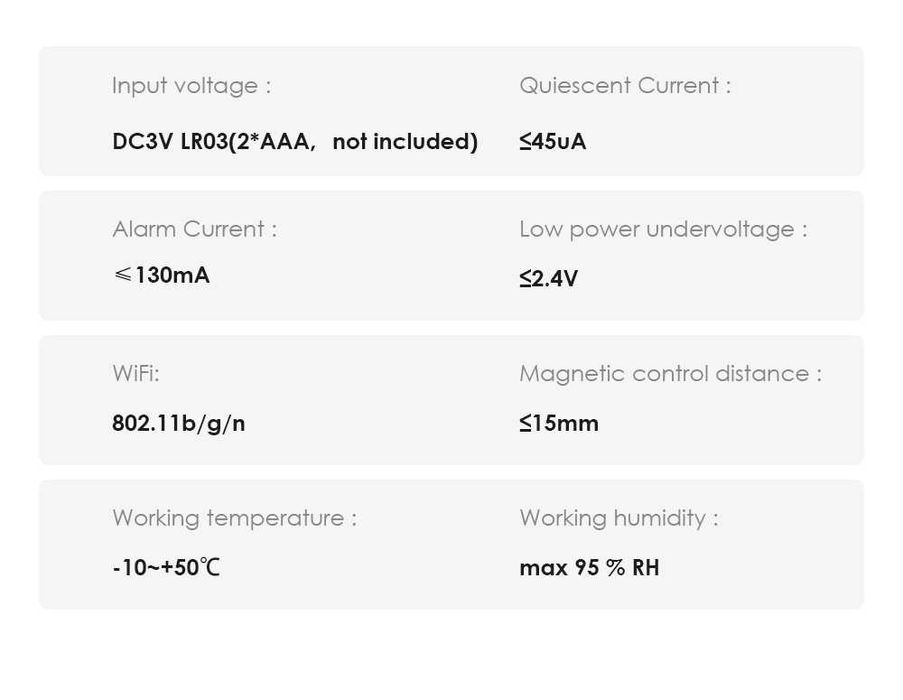Select the 802.11b/g/n value
This screenshot has height=700, width=903.
[178, 423]
